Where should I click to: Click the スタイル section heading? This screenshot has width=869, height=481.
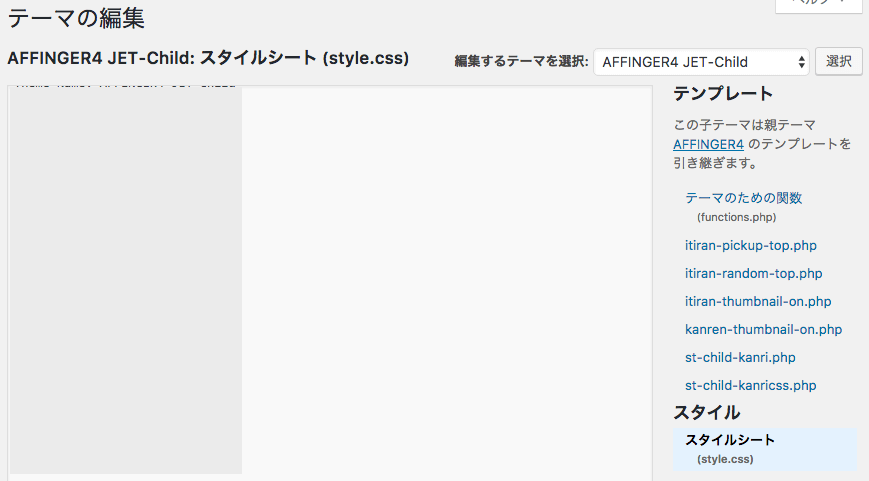(x=707, y=412)
